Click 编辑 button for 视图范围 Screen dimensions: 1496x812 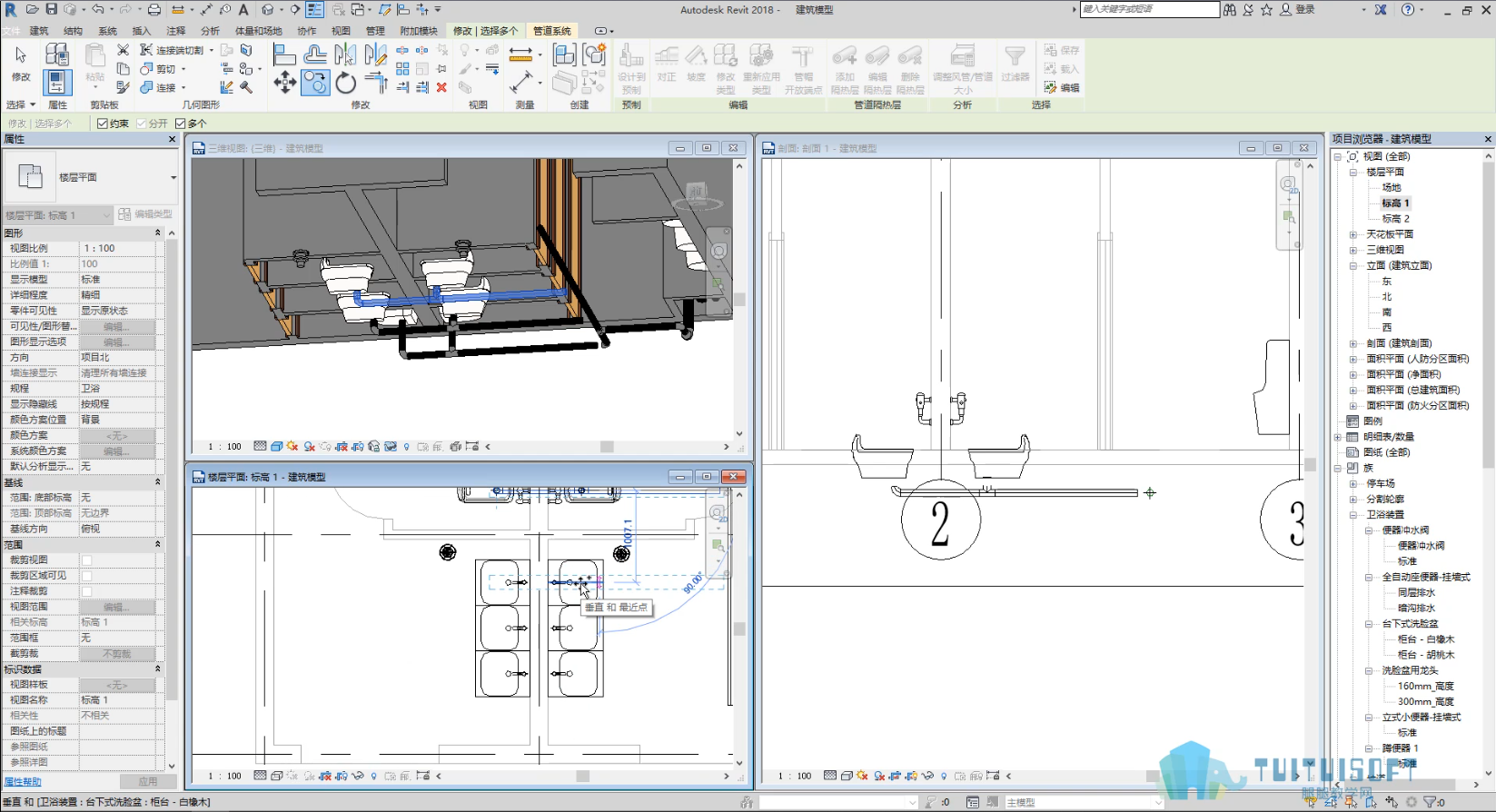(116, 607)
